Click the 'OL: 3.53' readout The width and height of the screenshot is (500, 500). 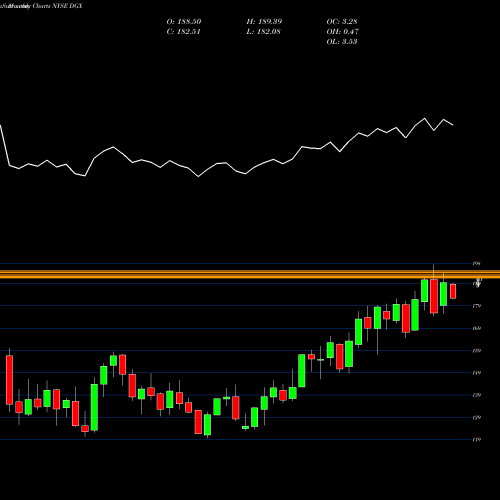(x=342, y=42)
